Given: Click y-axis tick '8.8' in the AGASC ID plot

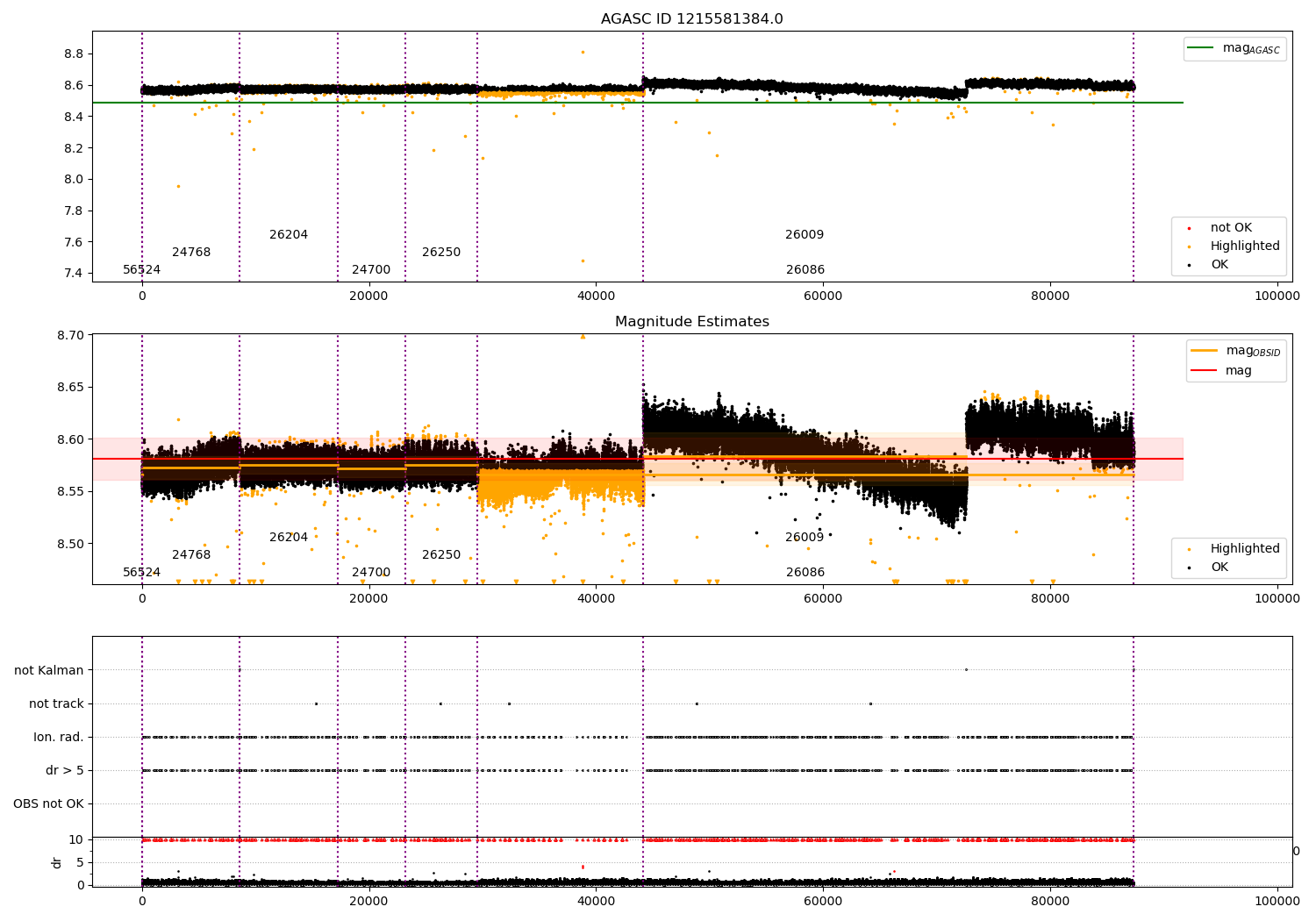Looking at the screenshot, I should coord(74,54).
